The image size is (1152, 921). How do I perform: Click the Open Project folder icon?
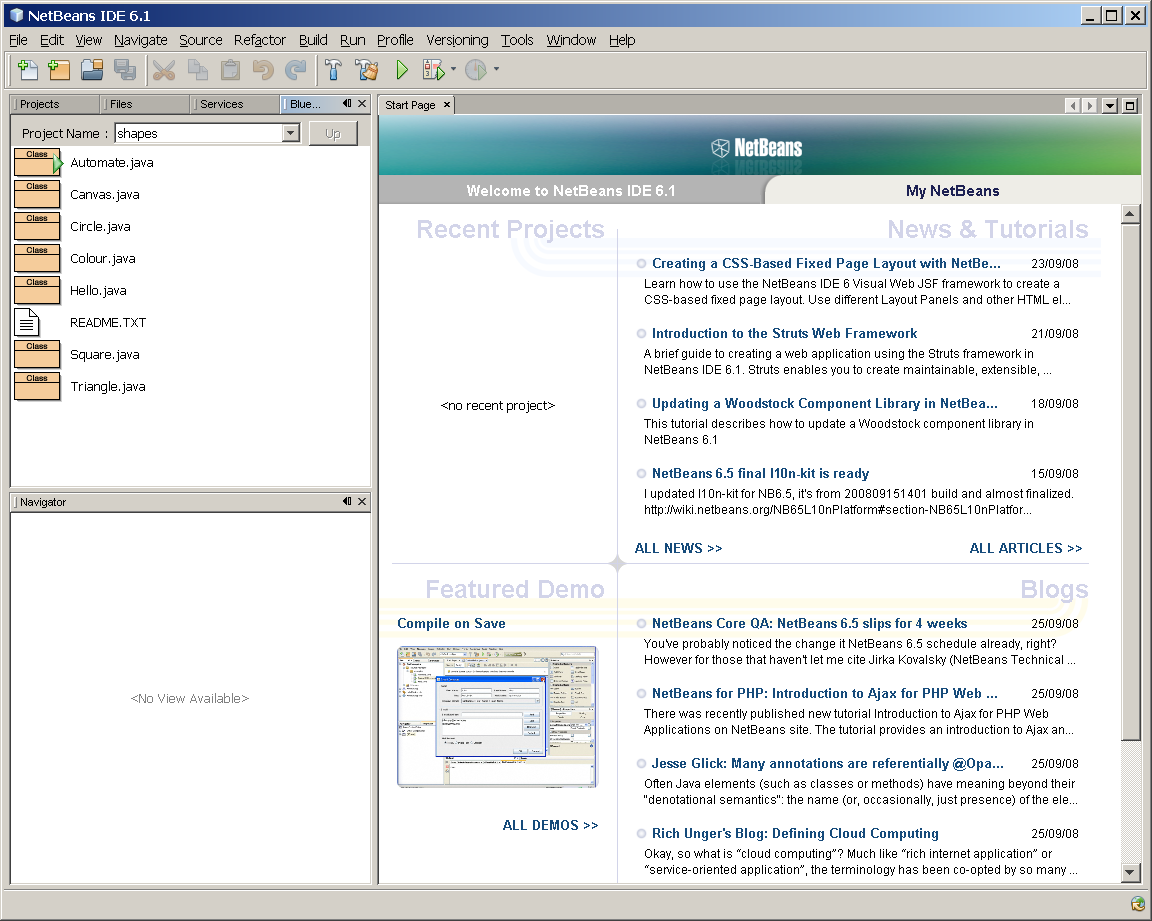[92, 70]
